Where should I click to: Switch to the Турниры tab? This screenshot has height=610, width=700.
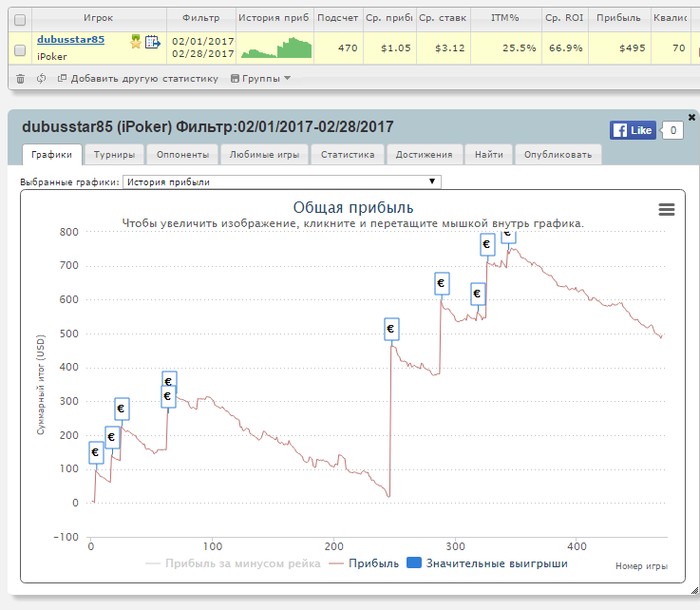[114, 155]
